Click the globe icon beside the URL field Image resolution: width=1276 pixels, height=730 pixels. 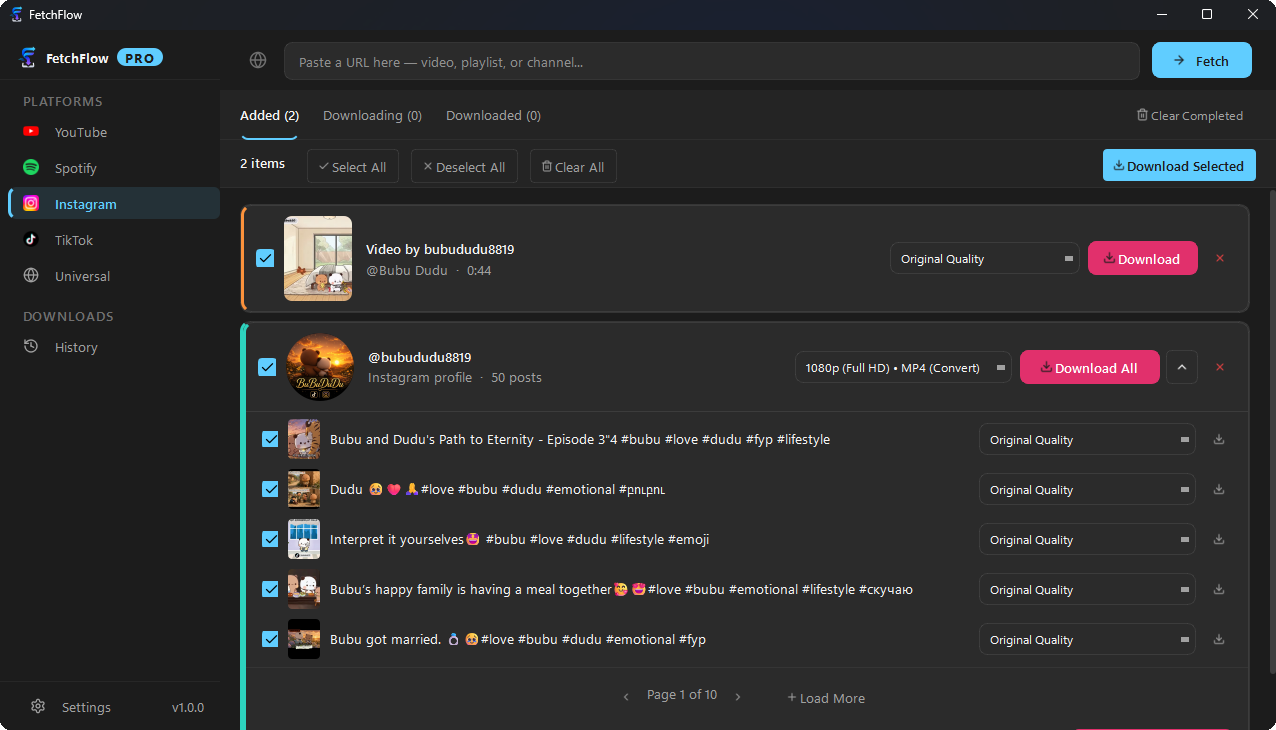(x=258, y=60)
